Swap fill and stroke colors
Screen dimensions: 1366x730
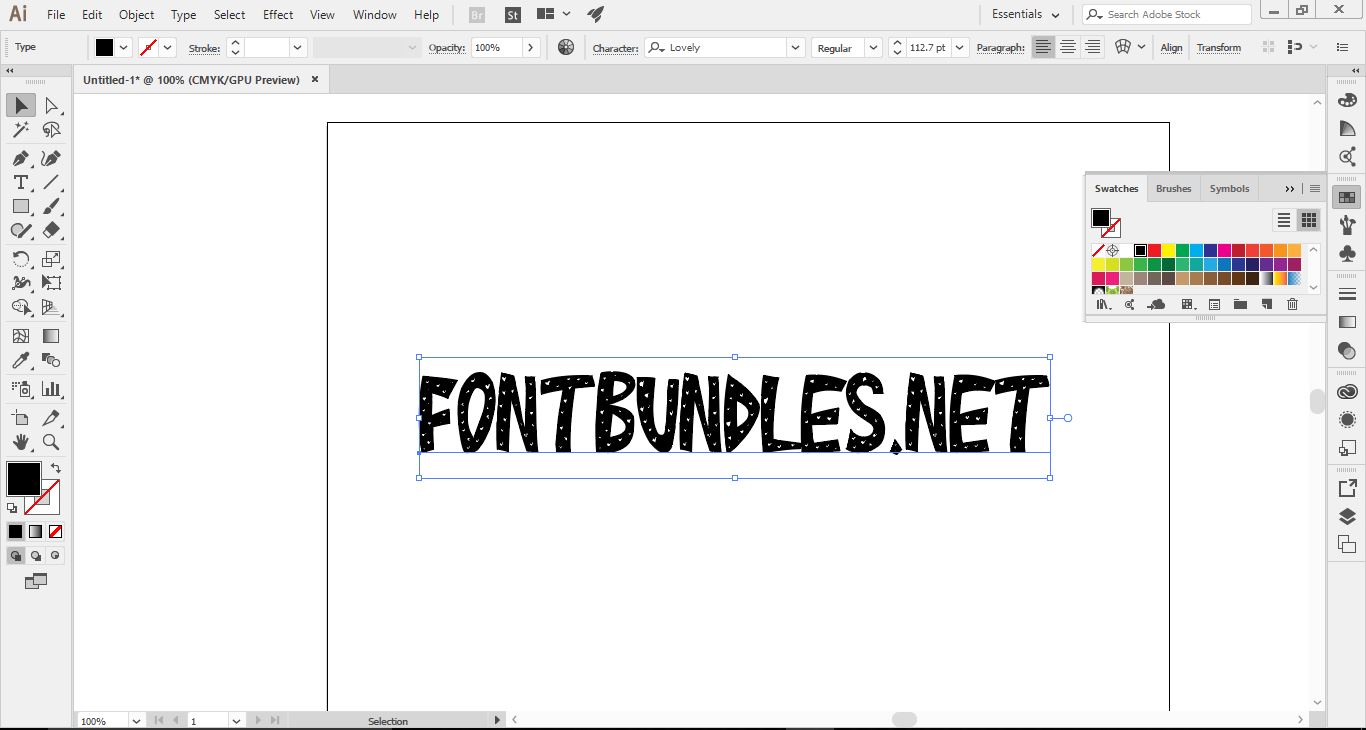coord(55,467)
